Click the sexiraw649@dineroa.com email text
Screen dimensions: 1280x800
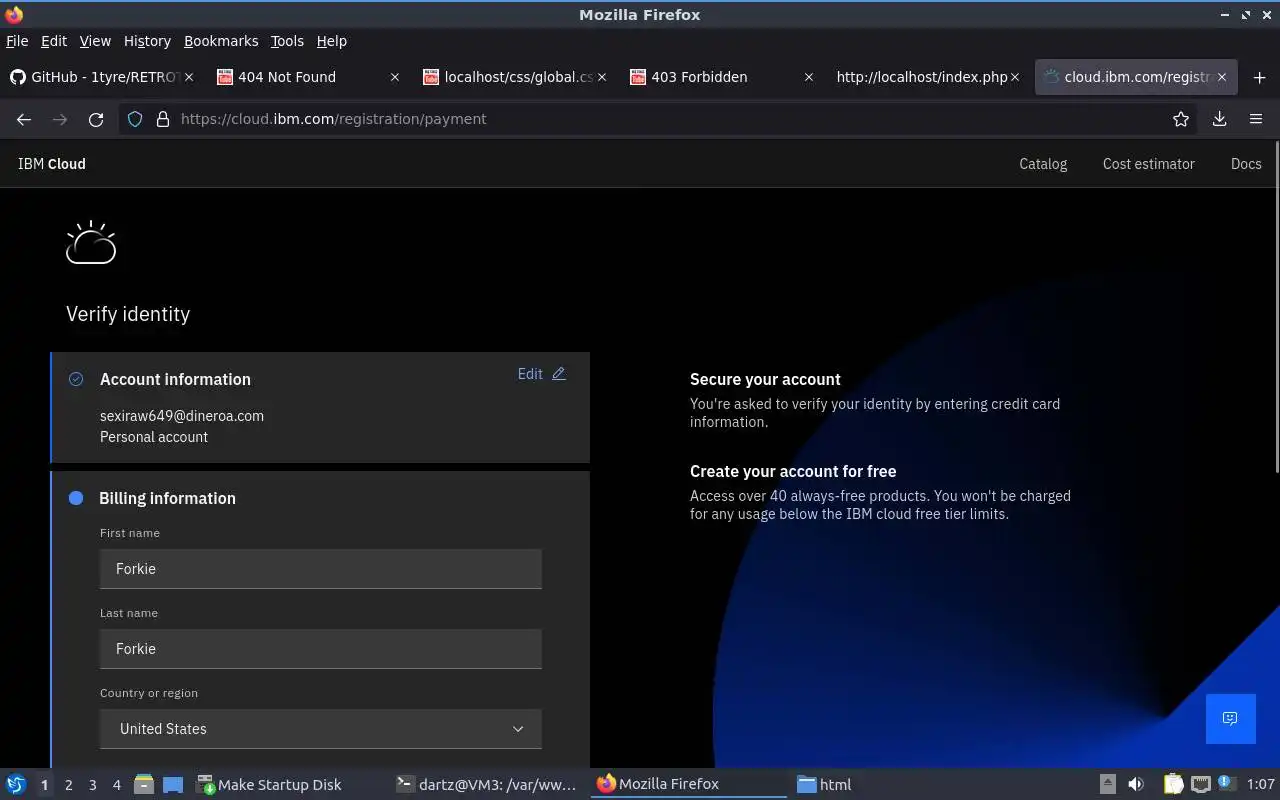click(x=182, y=416)
